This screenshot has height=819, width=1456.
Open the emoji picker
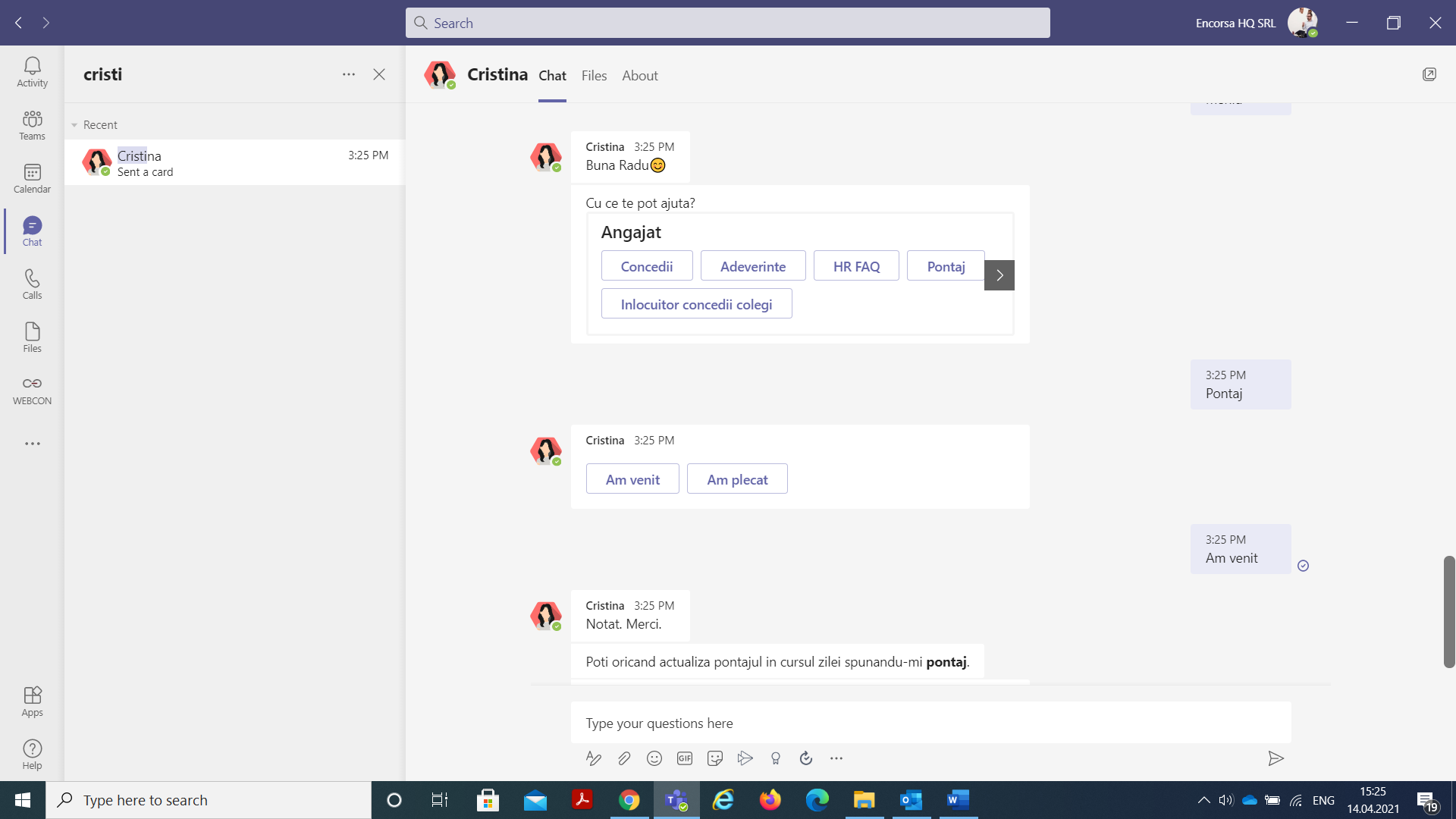(654, 758)
